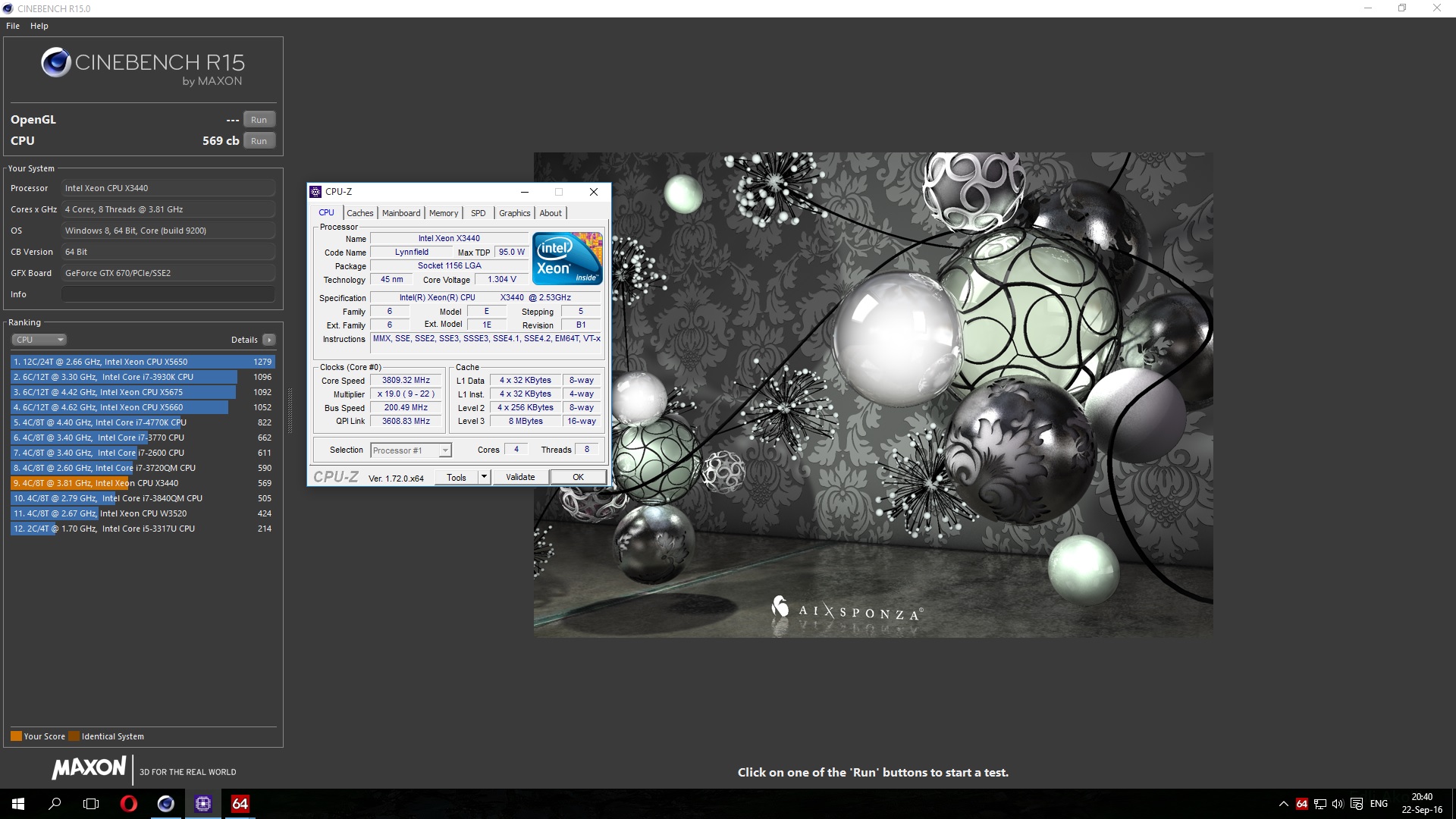Viewport: 1456px width, 819px height.
Task: Open the Processor #1 selection dropdown
Action: (444, 450)
